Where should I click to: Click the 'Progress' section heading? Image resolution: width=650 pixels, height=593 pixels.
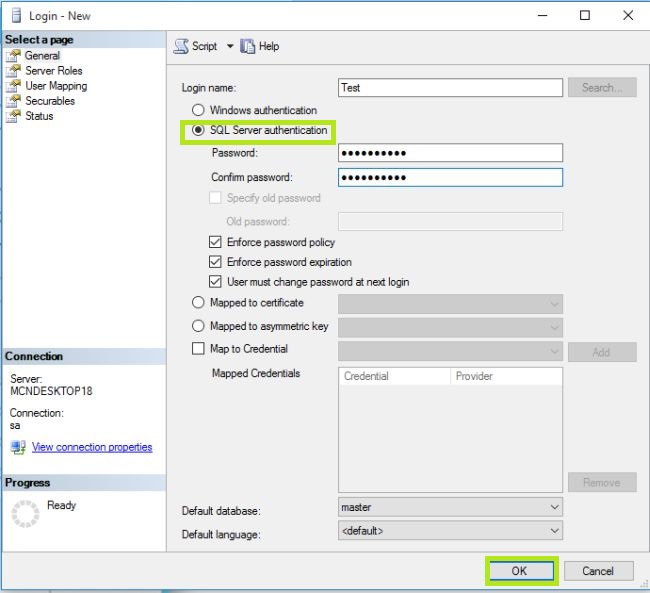point(27,483)
